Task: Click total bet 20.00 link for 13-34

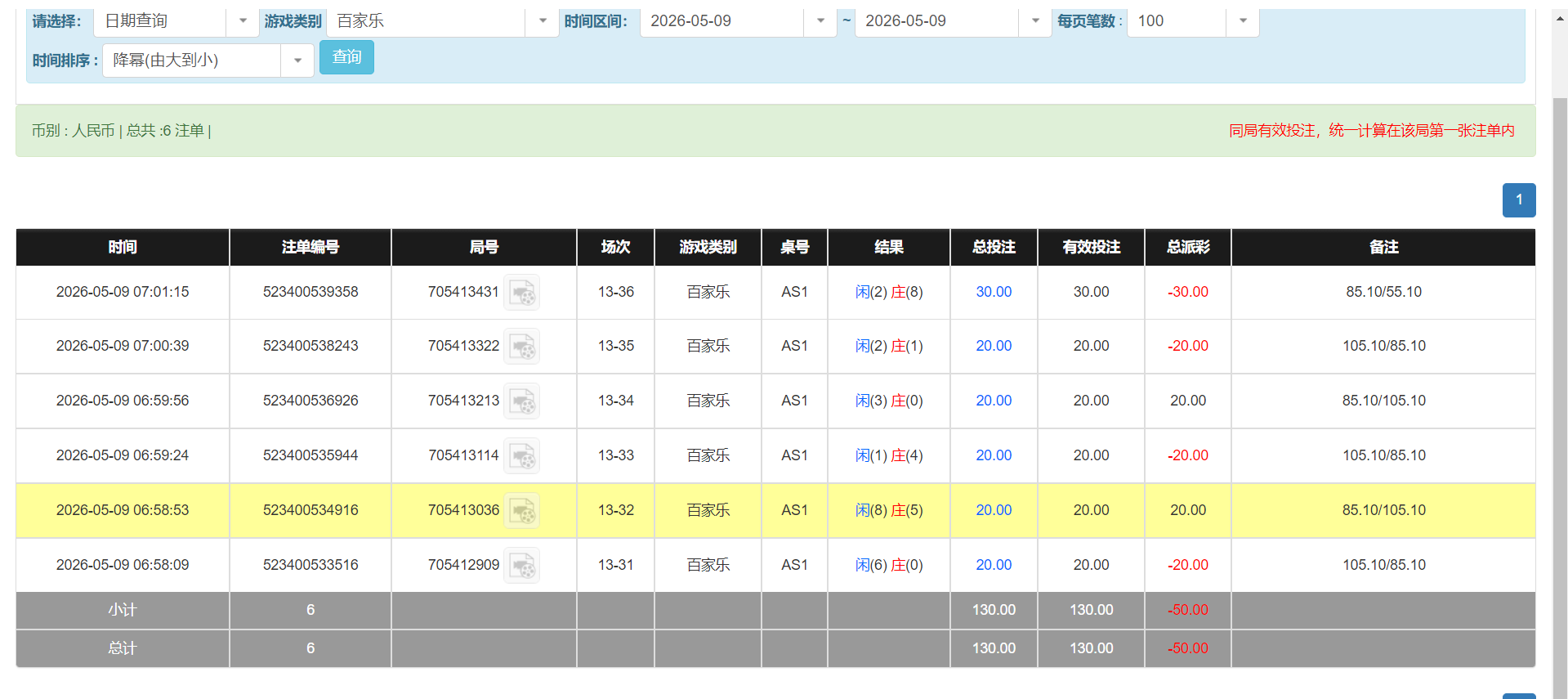Action: click(x=994, y=401)
